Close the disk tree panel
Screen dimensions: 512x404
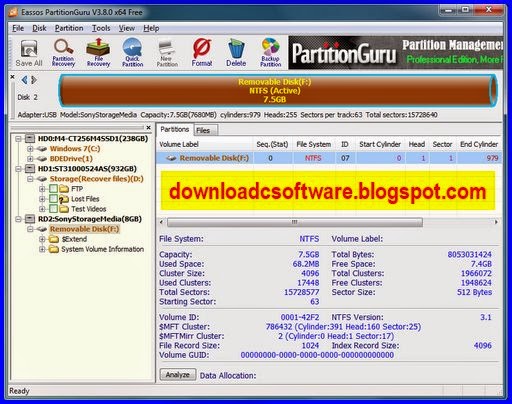[x=148, y=128]
